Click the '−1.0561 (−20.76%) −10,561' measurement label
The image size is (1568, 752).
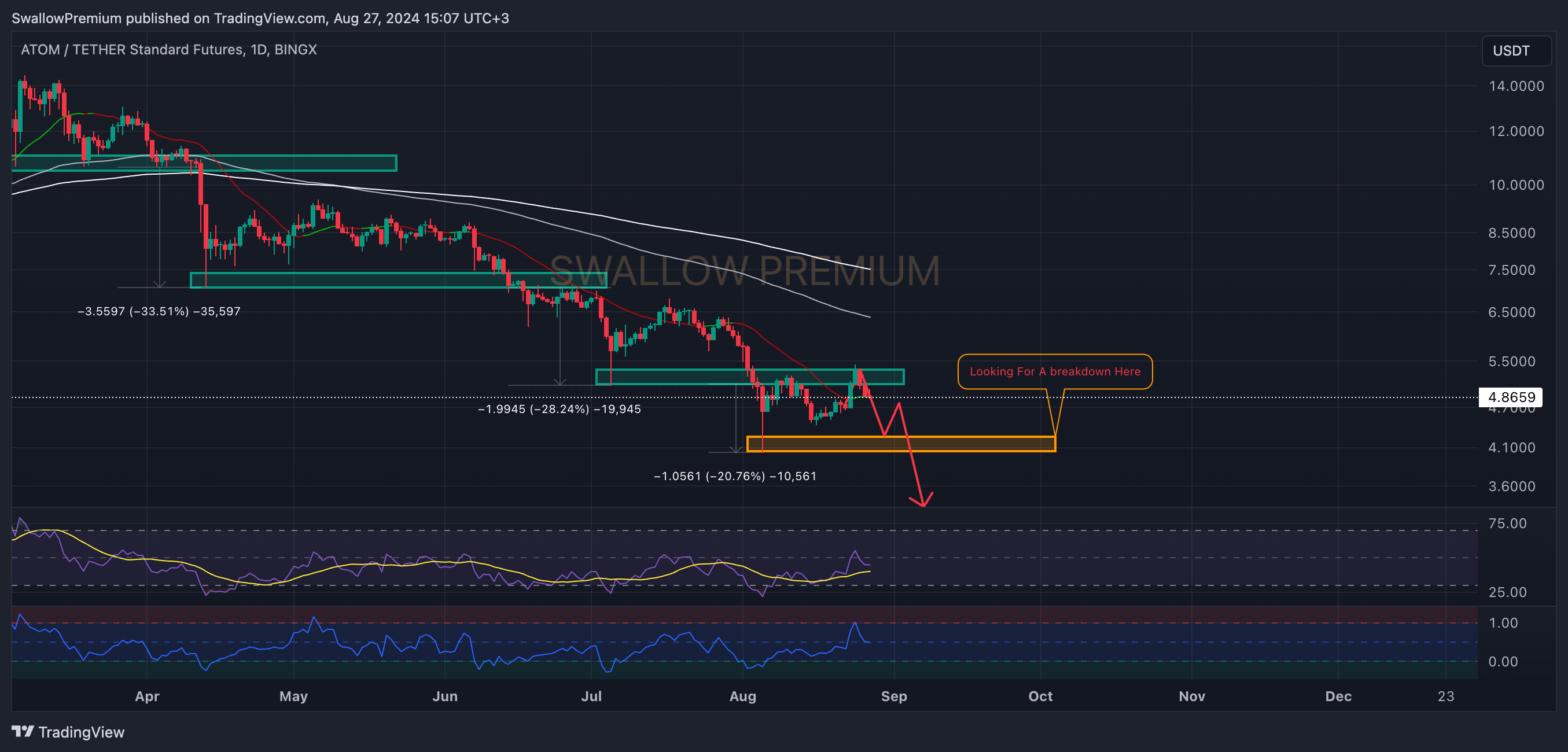[x=735, y=475]
